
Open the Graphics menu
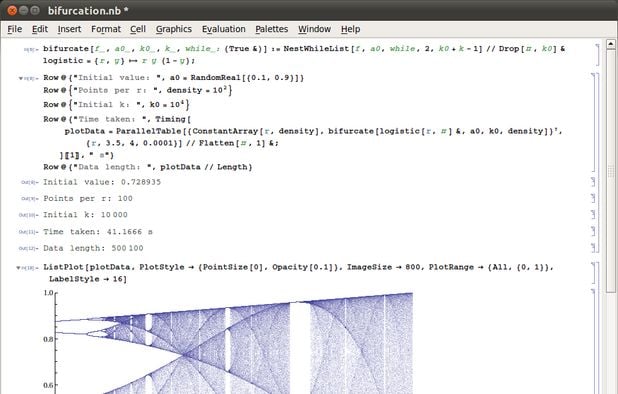click(174, 29)
